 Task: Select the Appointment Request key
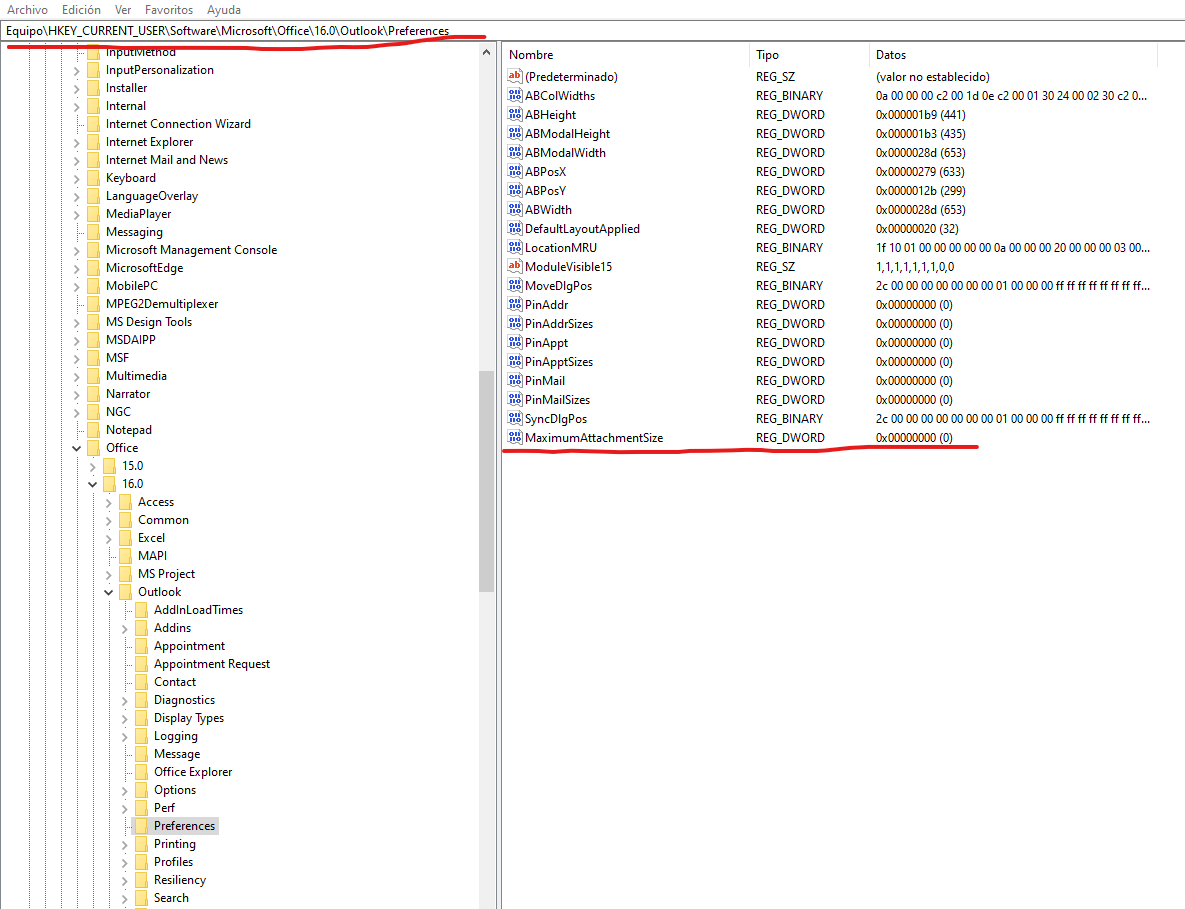point(212,663)
